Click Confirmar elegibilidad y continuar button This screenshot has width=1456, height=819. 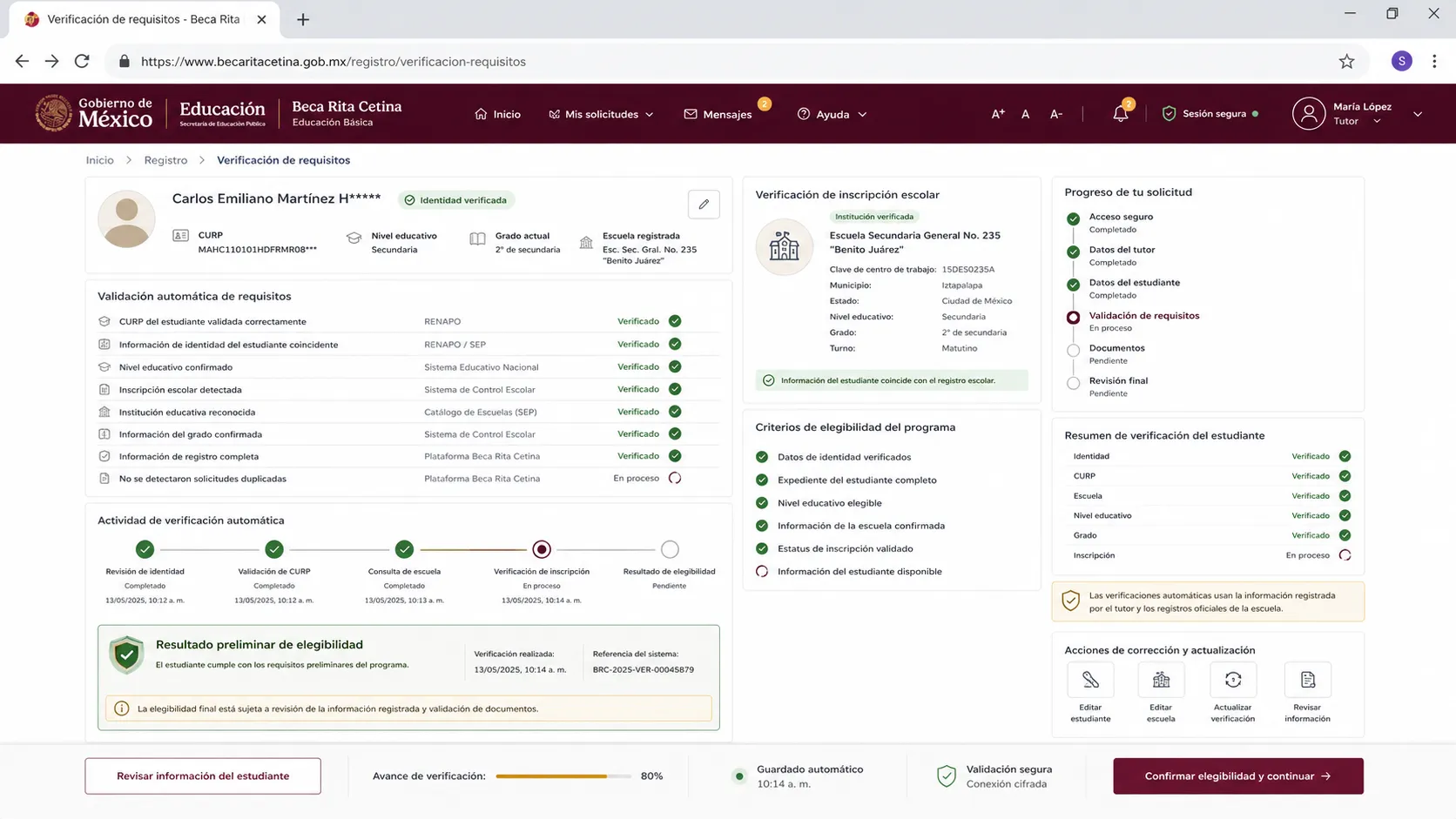pos(1237,775)
